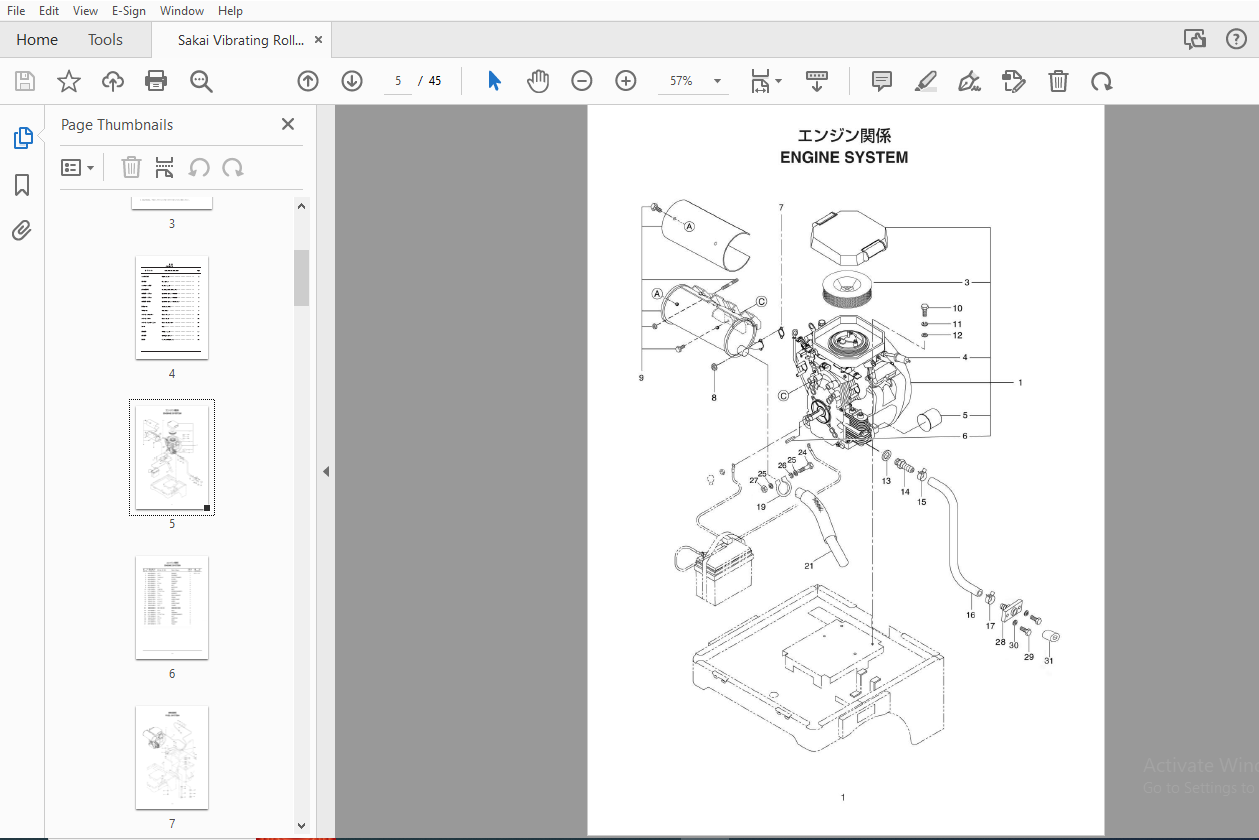Viewport: 1259px width, 840px height.
Task: Open the E-Sign menu
Action: click(128, 10)
